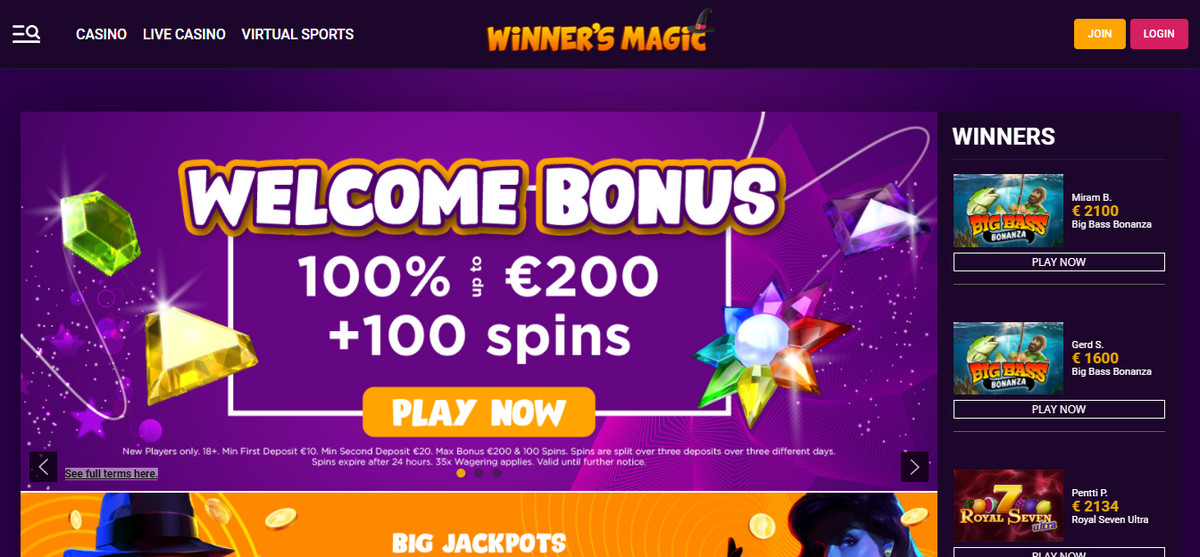1200x557 pixels.
Task: Open the Casino menu item
Action: point(101,34)
